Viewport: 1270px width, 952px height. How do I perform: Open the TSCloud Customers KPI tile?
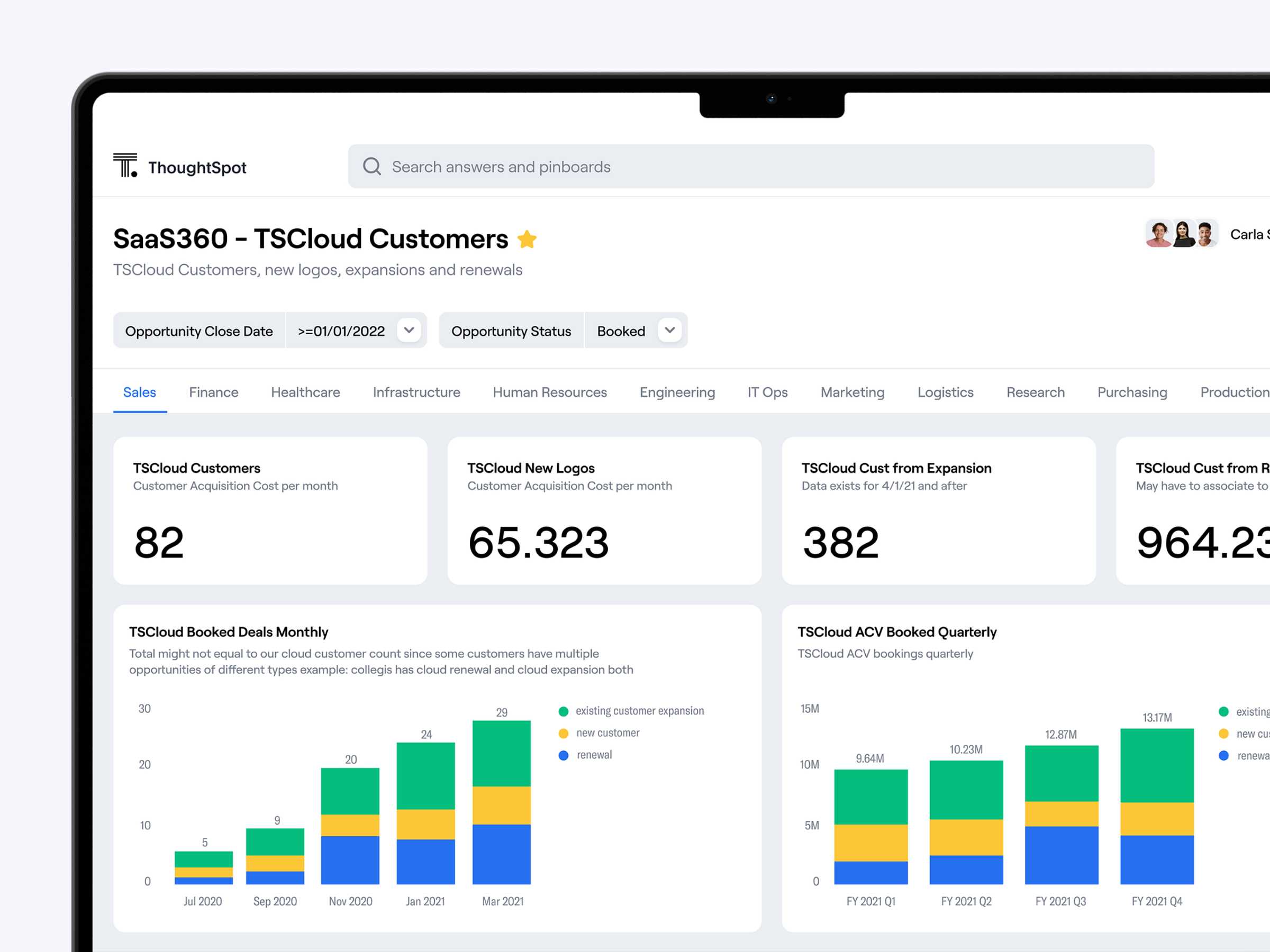[x=270, y=511]
